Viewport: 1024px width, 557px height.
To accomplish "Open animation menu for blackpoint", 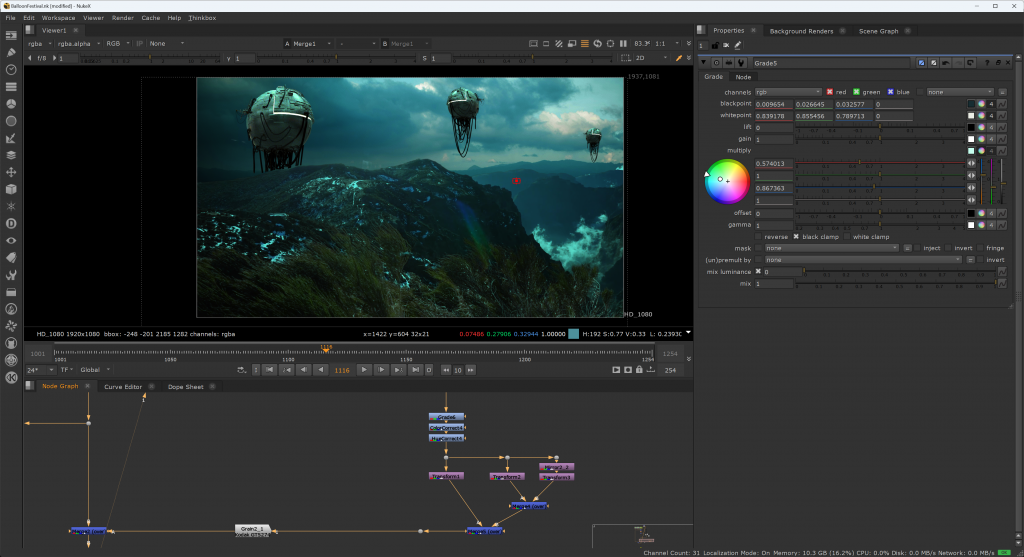I will (x=1002, y=104).
